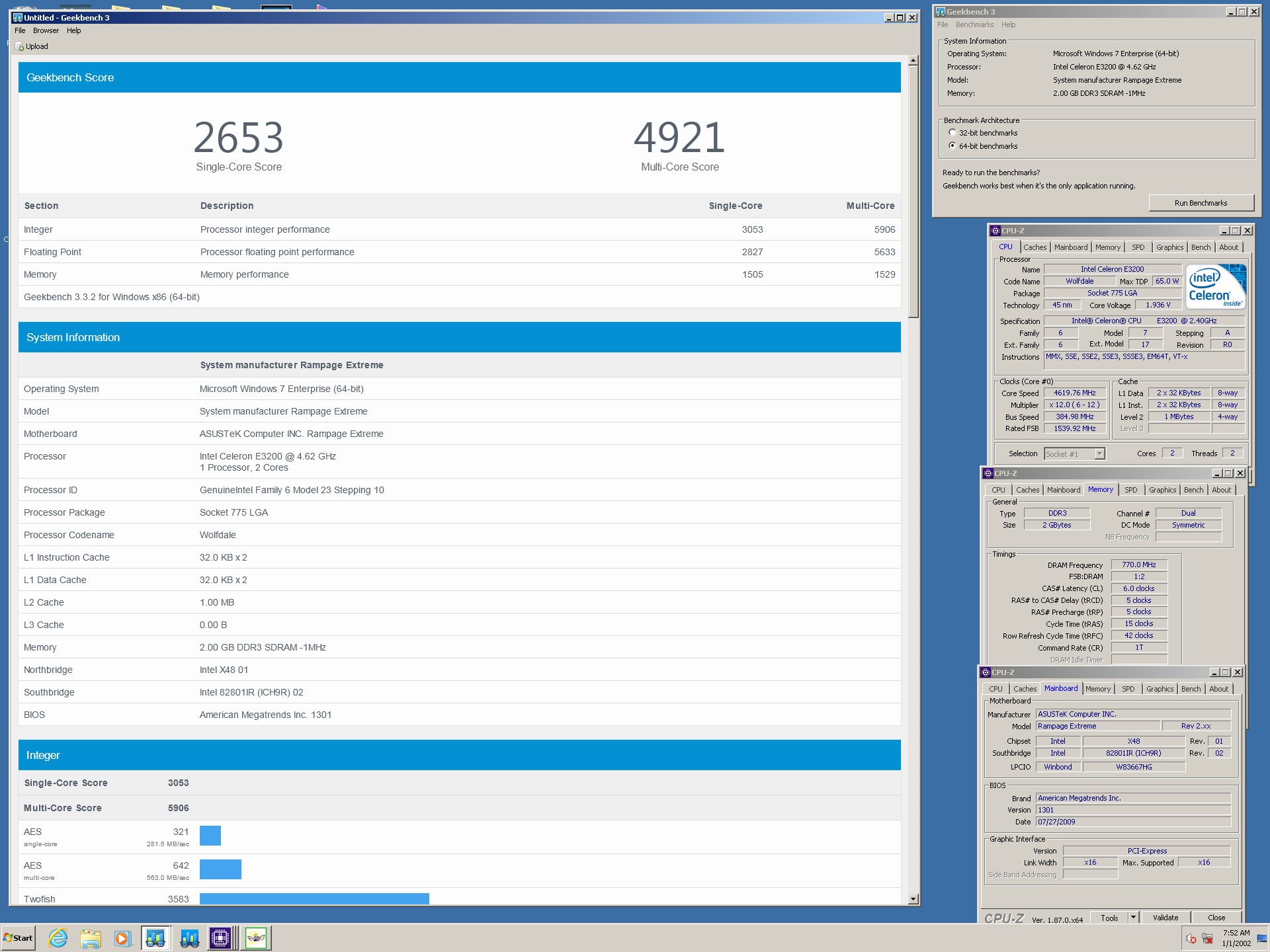Open Graphics tab in CPU-Z memory timings window
Viewport: 1270px width, 952px height.
(x=1162, y=490)
